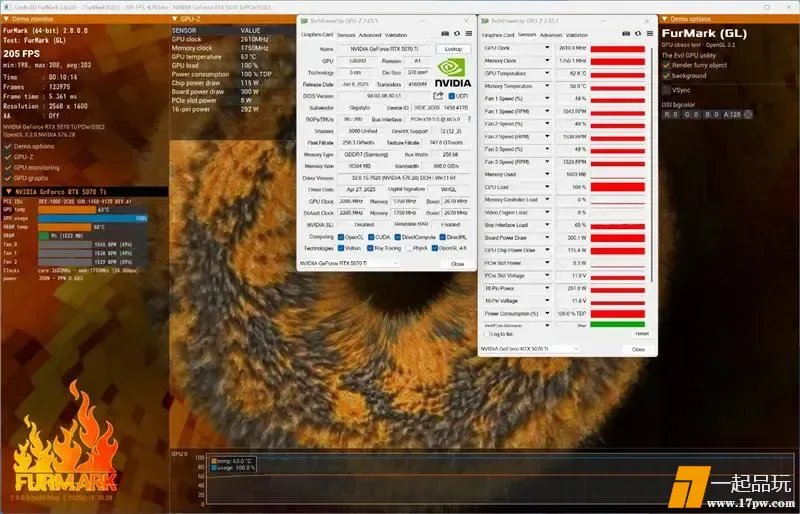
Task: Click the GPU Load red sensor graph
Action: point(618,187)
